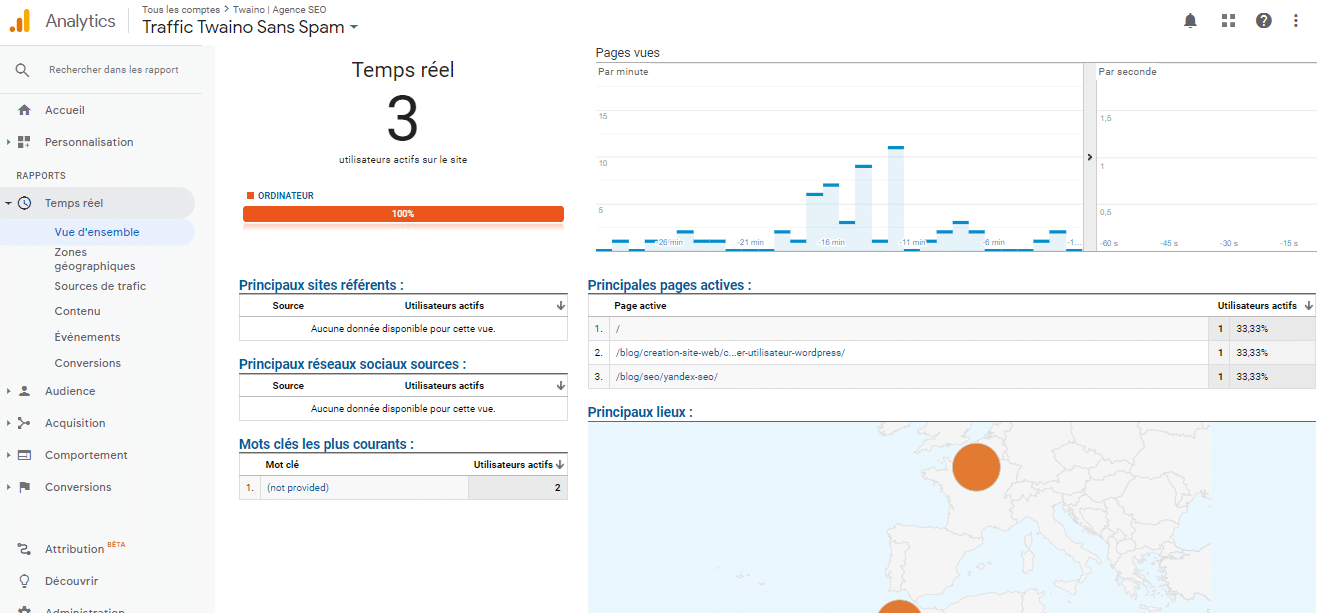Click the Acquisition branching icon
Image resolution: width=1317 pixels, height=613 pixels.
[x=24, y=423]
